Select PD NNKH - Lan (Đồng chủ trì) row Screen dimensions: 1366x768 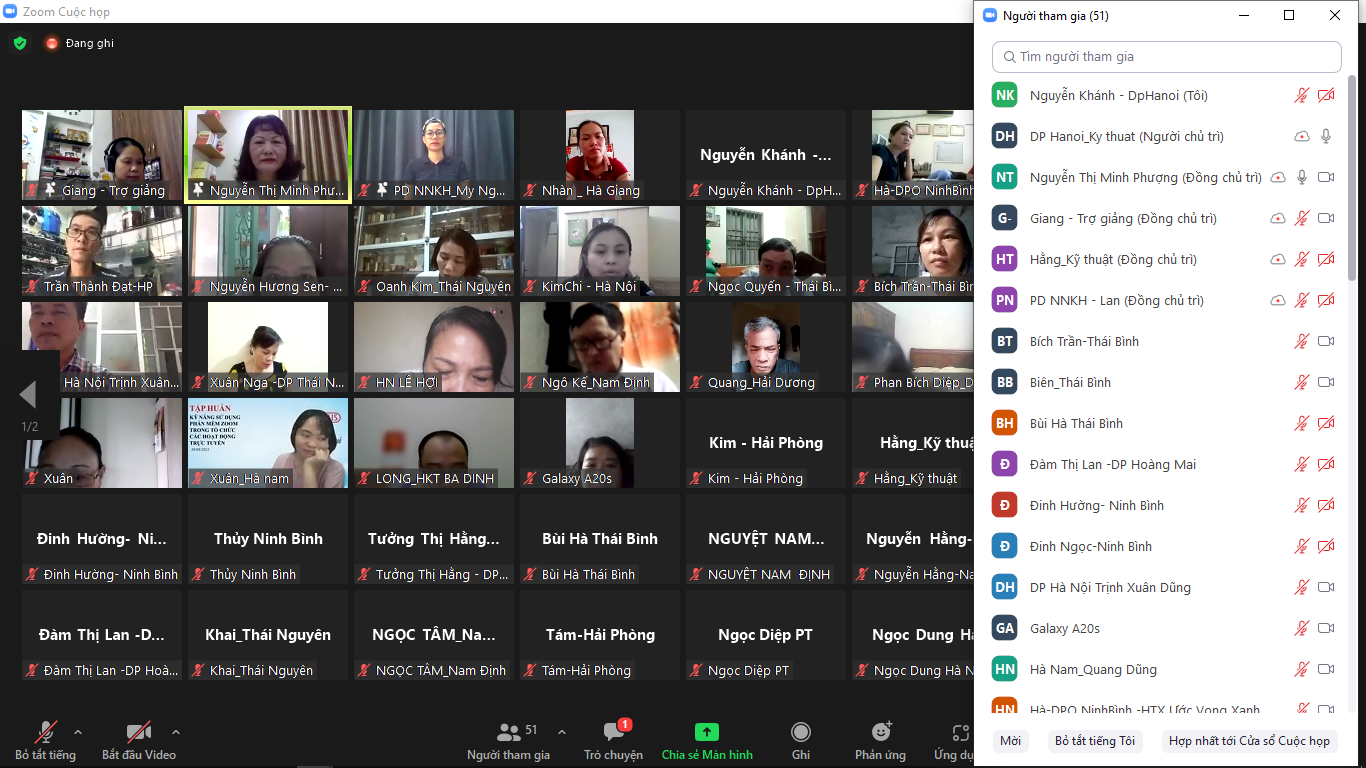(1166, 301)
